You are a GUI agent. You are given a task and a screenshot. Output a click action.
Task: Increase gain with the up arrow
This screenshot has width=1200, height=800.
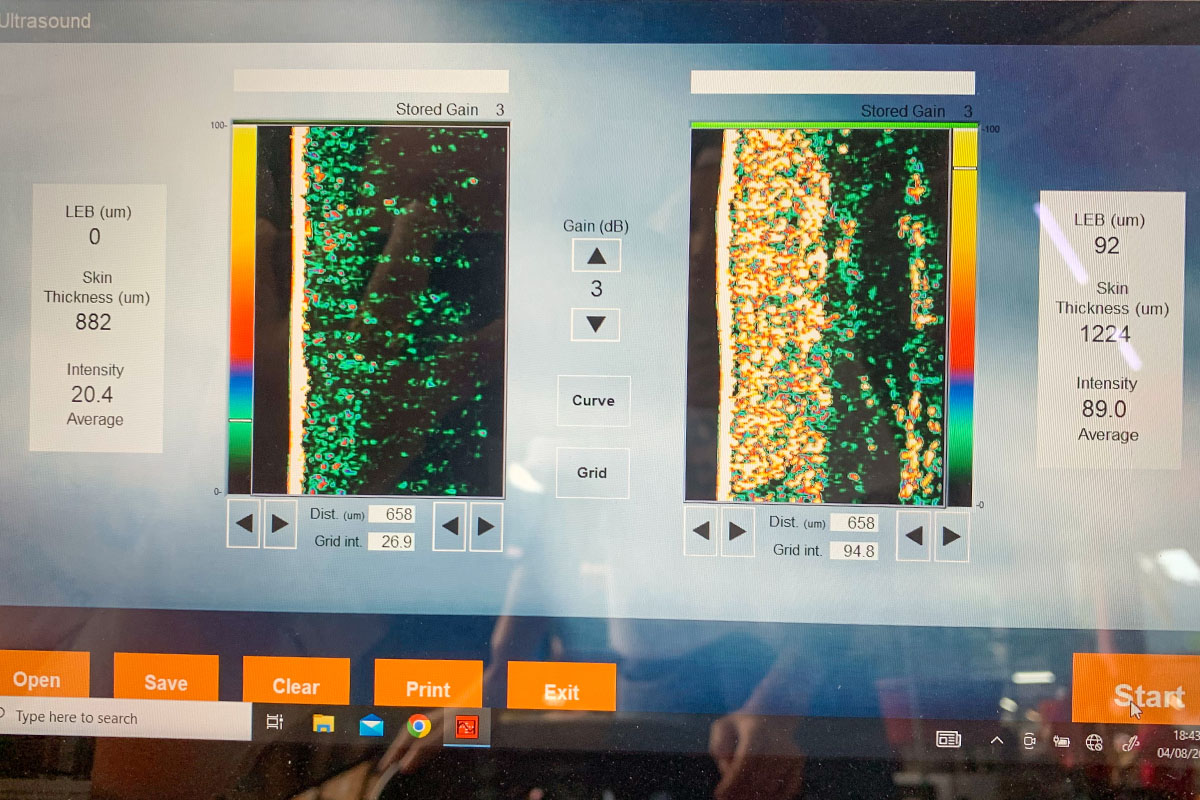click(596, 256)
